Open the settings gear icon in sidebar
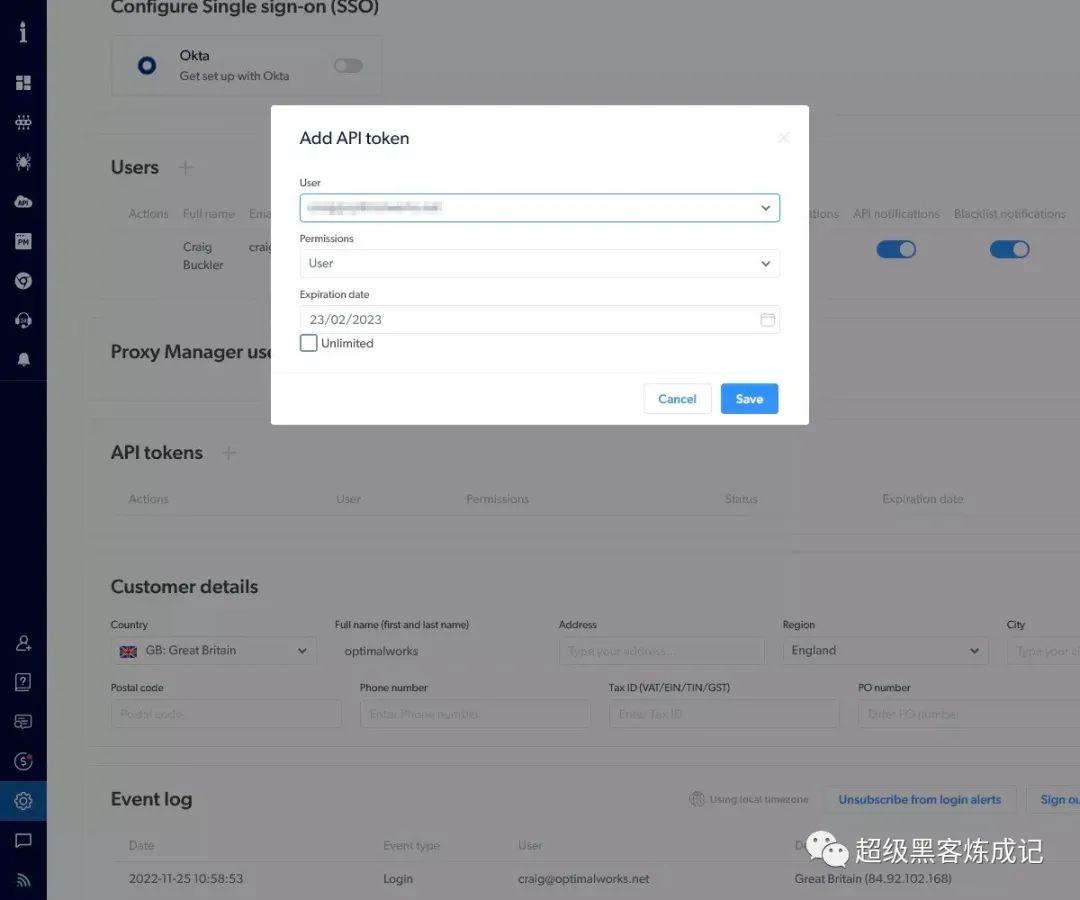 tap(25, 801)
